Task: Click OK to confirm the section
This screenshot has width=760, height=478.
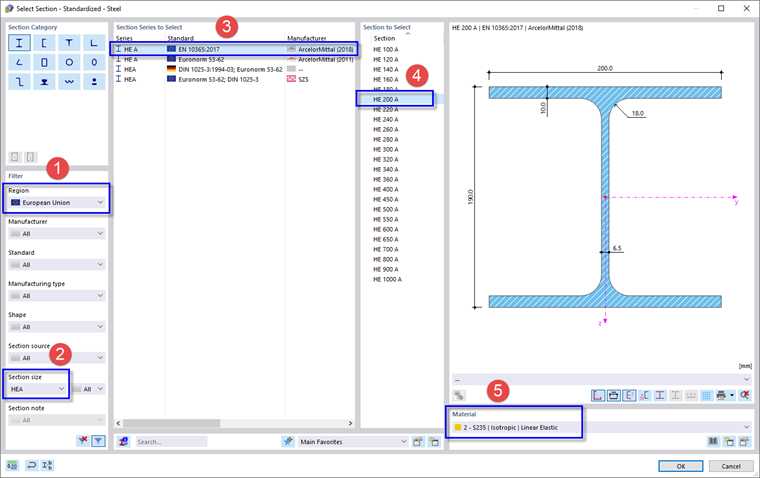Action: (681, 466)
